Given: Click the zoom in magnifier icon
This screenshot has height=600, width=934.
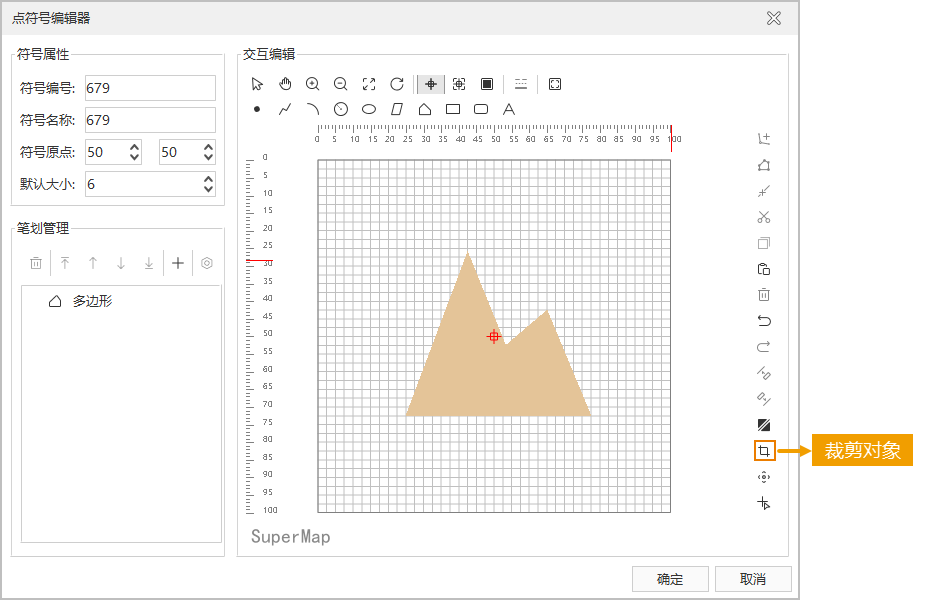Looking at the screenshot, I should click(313, 84).
